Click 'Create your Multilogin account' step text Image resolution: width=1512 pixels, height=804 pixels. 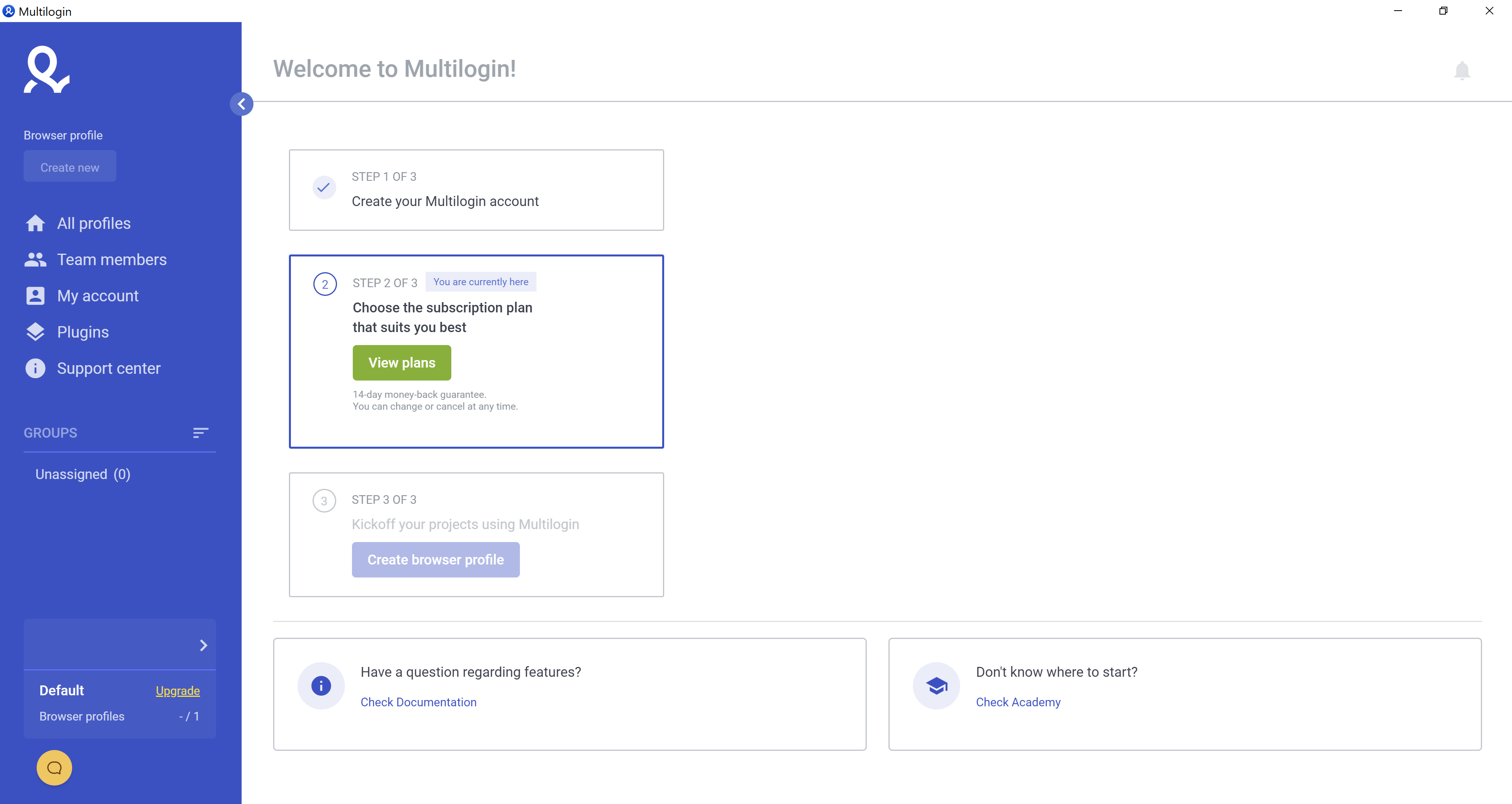click(x=445, y=201)
